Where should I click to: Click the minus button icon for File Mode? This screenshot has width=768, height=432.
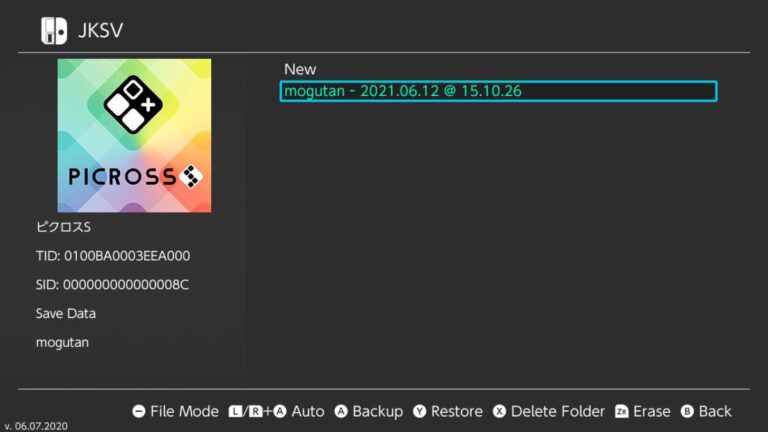tap(139, 411)
